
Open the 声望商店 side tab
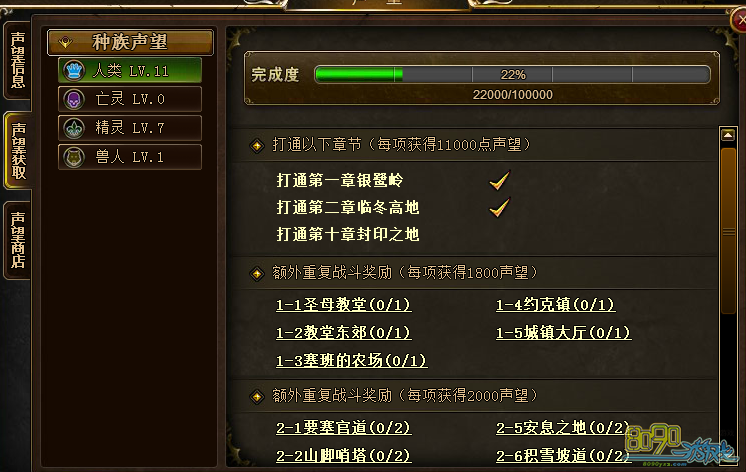coord(18,240)
